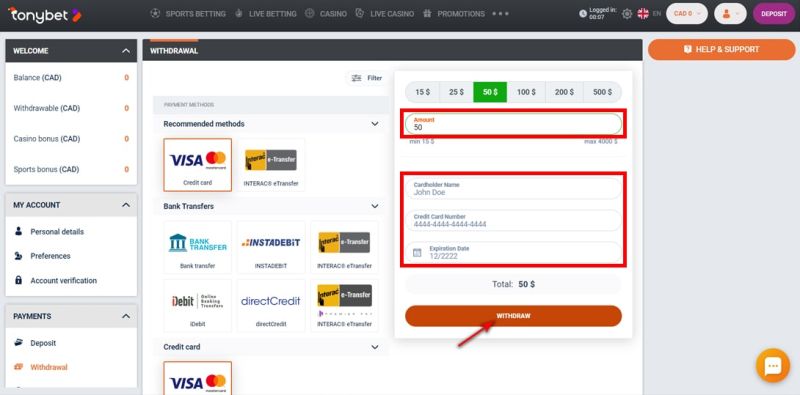Collapse the My Account panel

pyautogui.click(x=126, y=205)
